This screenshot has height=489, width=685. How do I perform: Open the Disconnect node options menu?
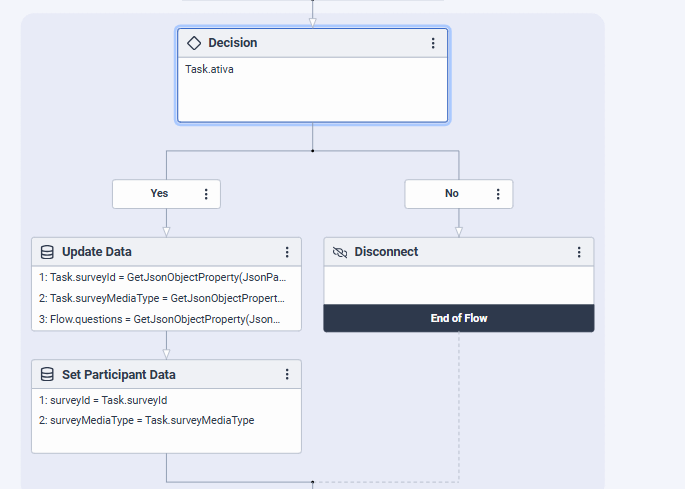(x=579, y=252)
